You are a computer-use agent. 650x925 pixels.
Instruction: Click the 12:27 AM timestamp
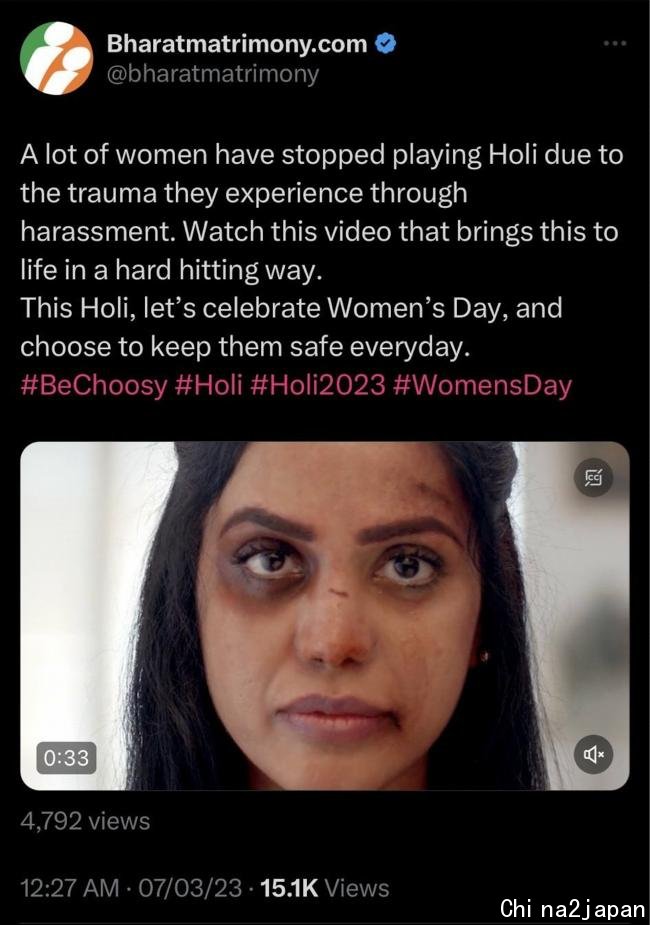tap(70, 888)
